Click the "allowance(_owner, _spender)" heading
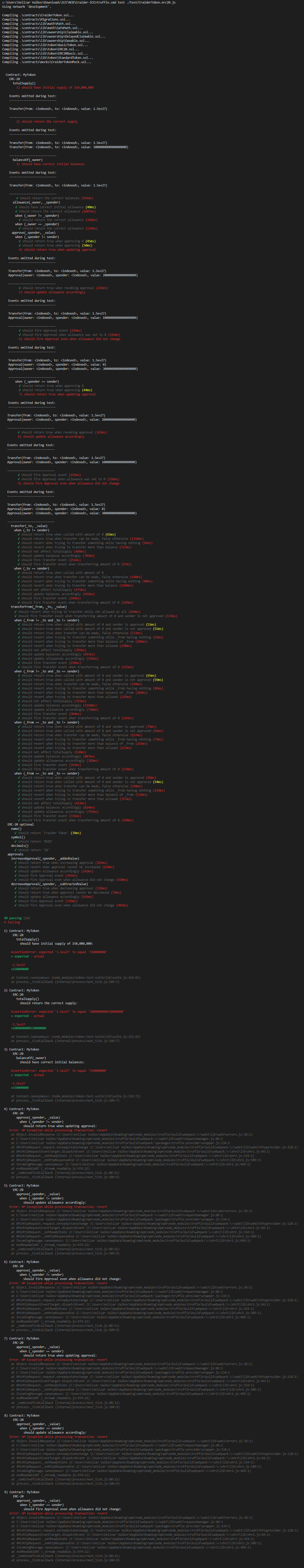304x1568 pixels. coord(36,203)
